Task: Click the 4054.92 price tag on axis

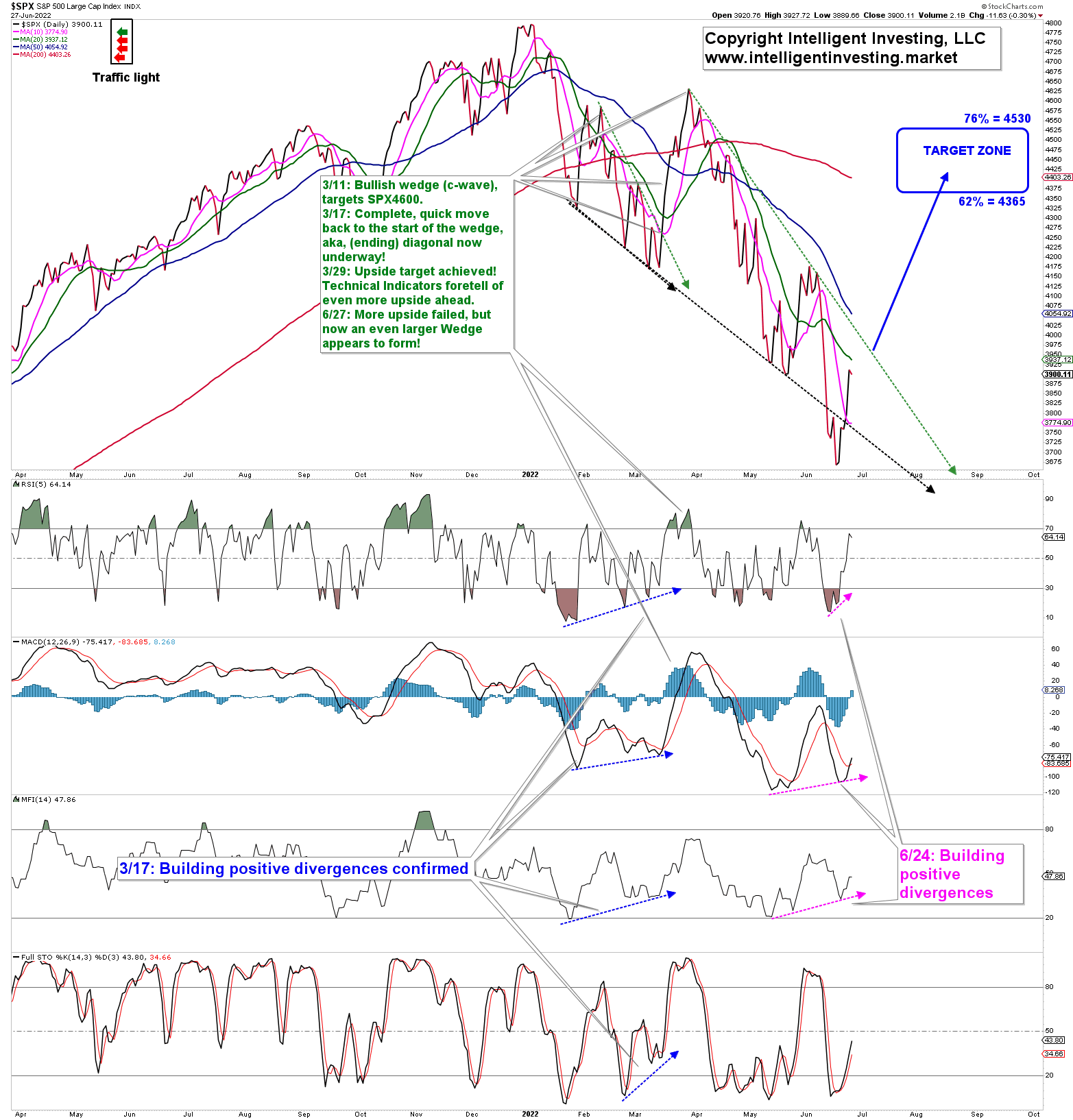Action: point(1058,313)
